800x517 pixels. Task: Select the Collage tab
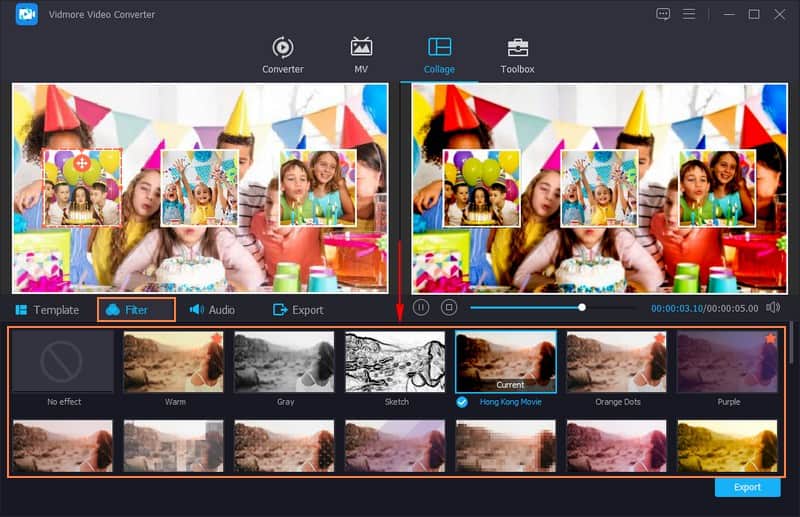[439, 55]
